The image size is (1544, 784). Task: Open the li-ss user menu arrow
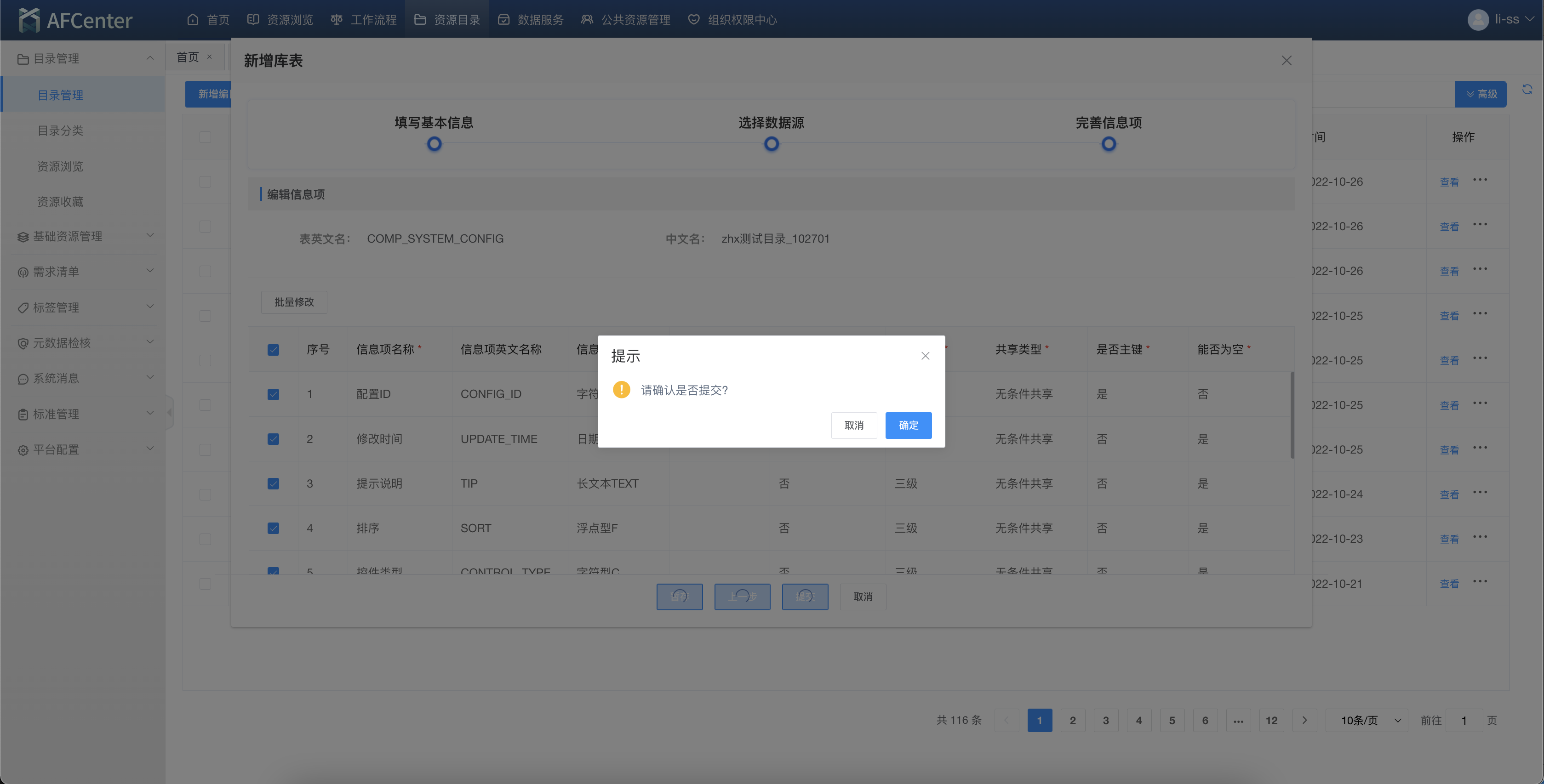coord(1530,19)
